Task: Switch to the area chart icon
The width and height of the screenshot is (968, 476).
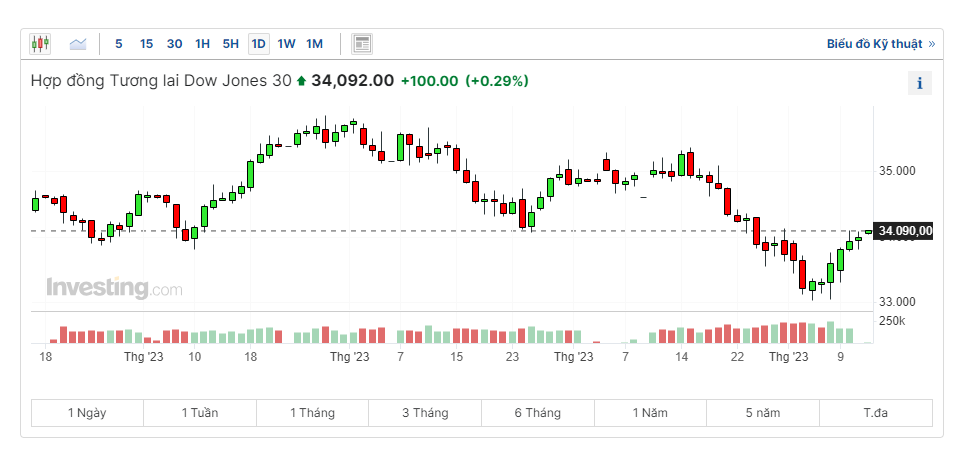Action: coord(78,44)
